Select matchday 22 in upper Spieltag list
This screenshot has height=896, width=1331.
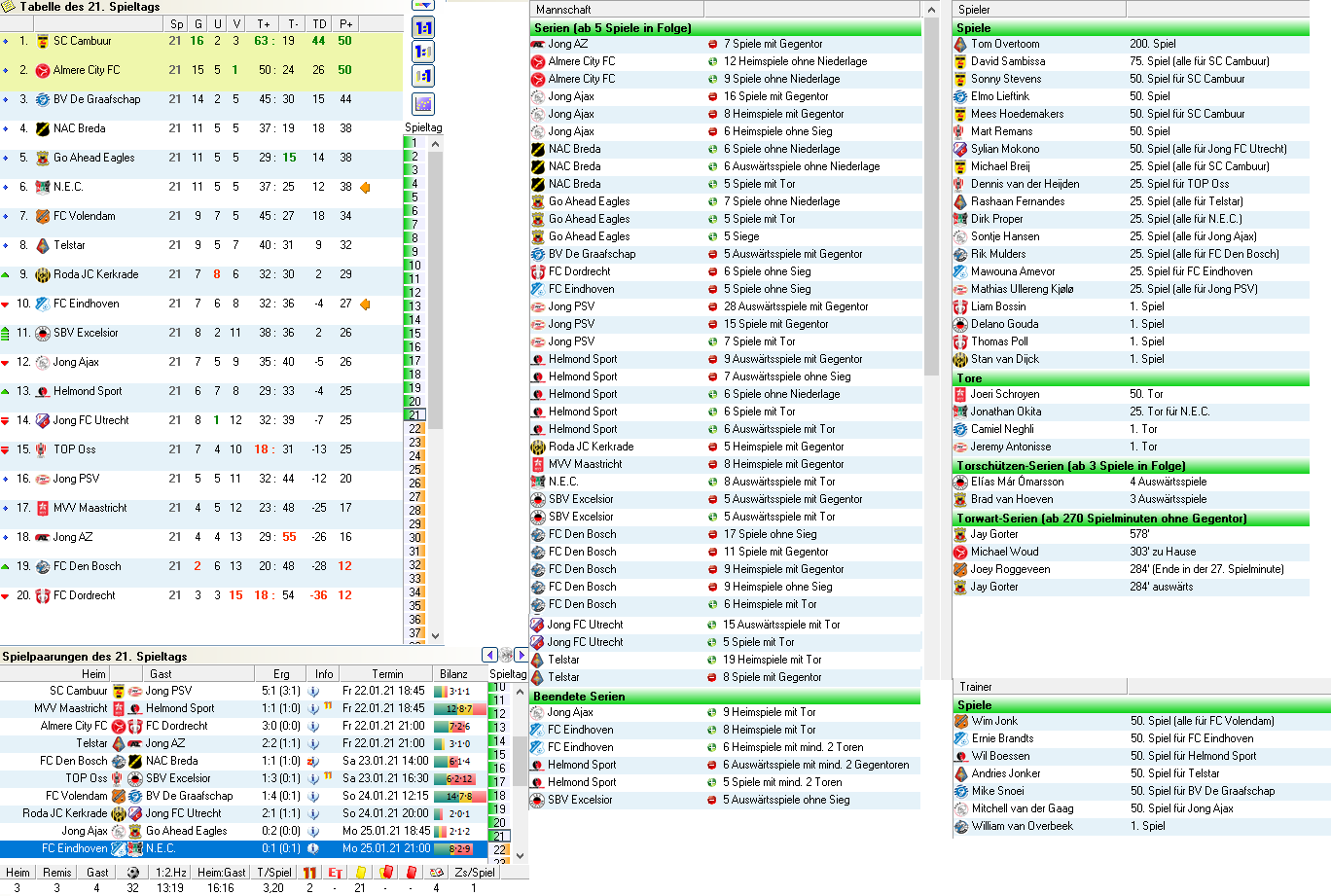pos(414,428)
